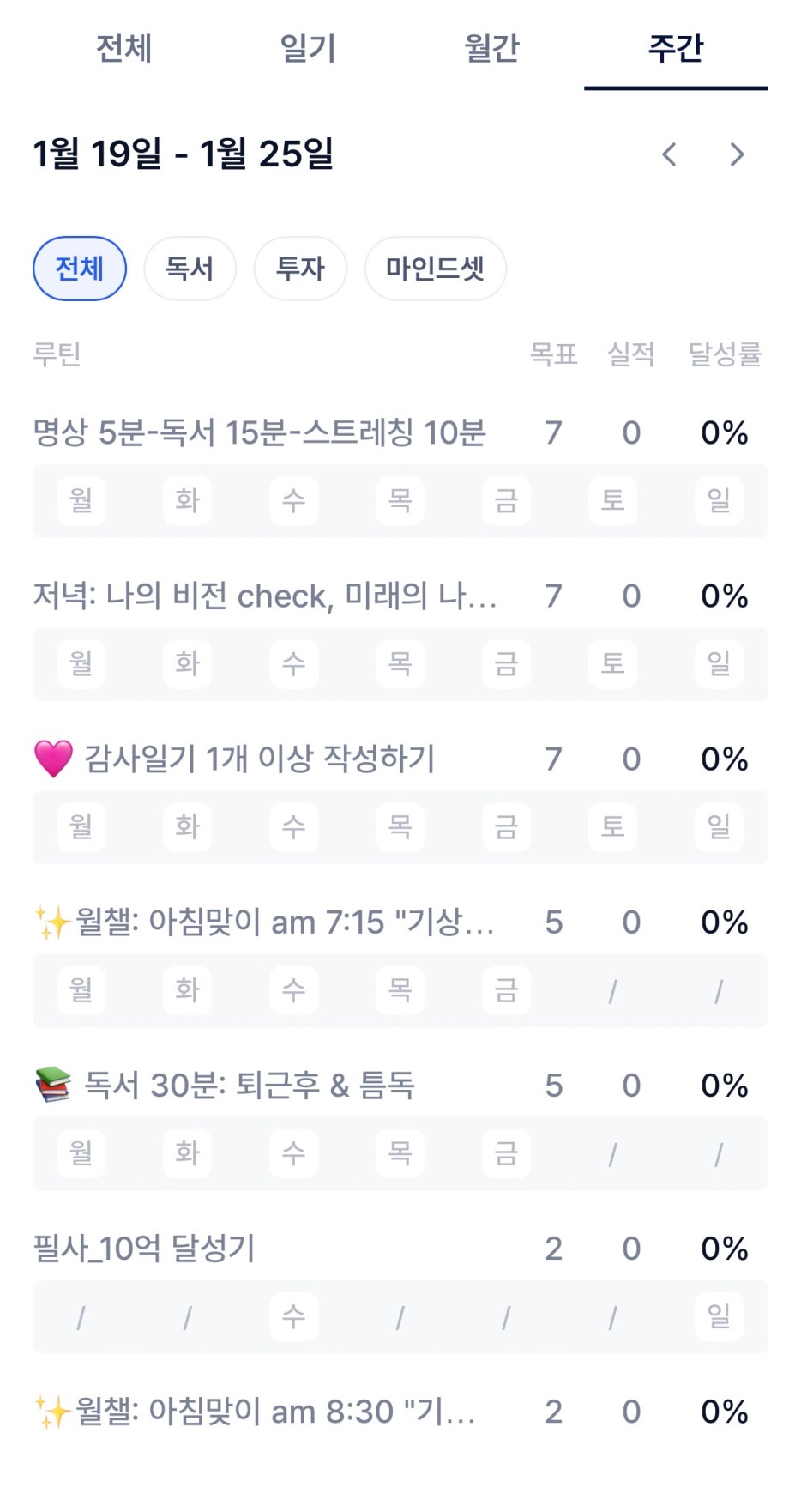Tap the pink heart gratitude journal icon

tap(53, 759)
